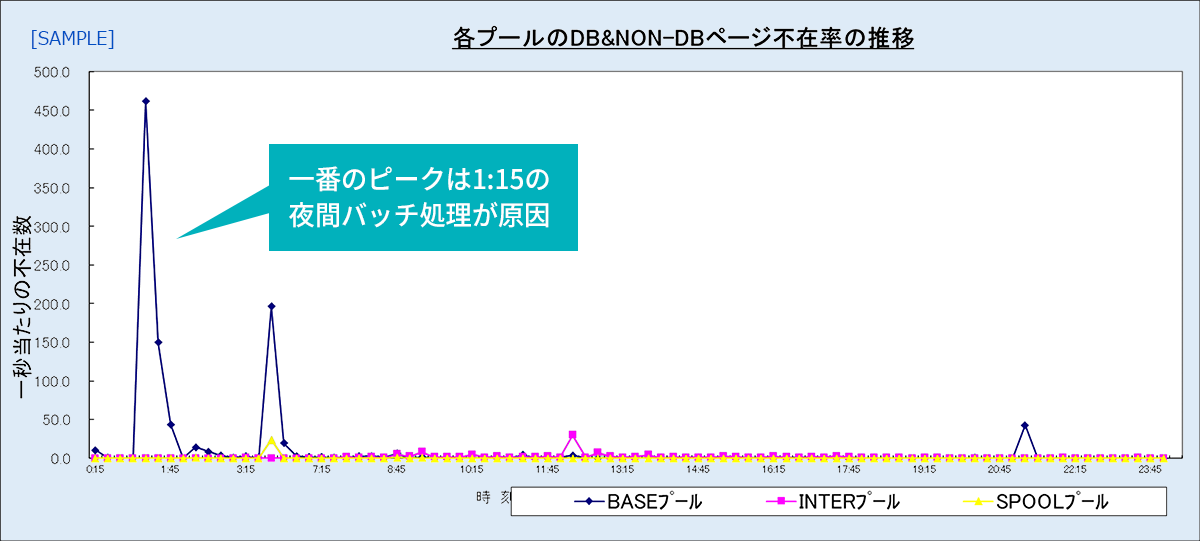
Task: Click x-axis label 10:15
Action: [472, 469]
